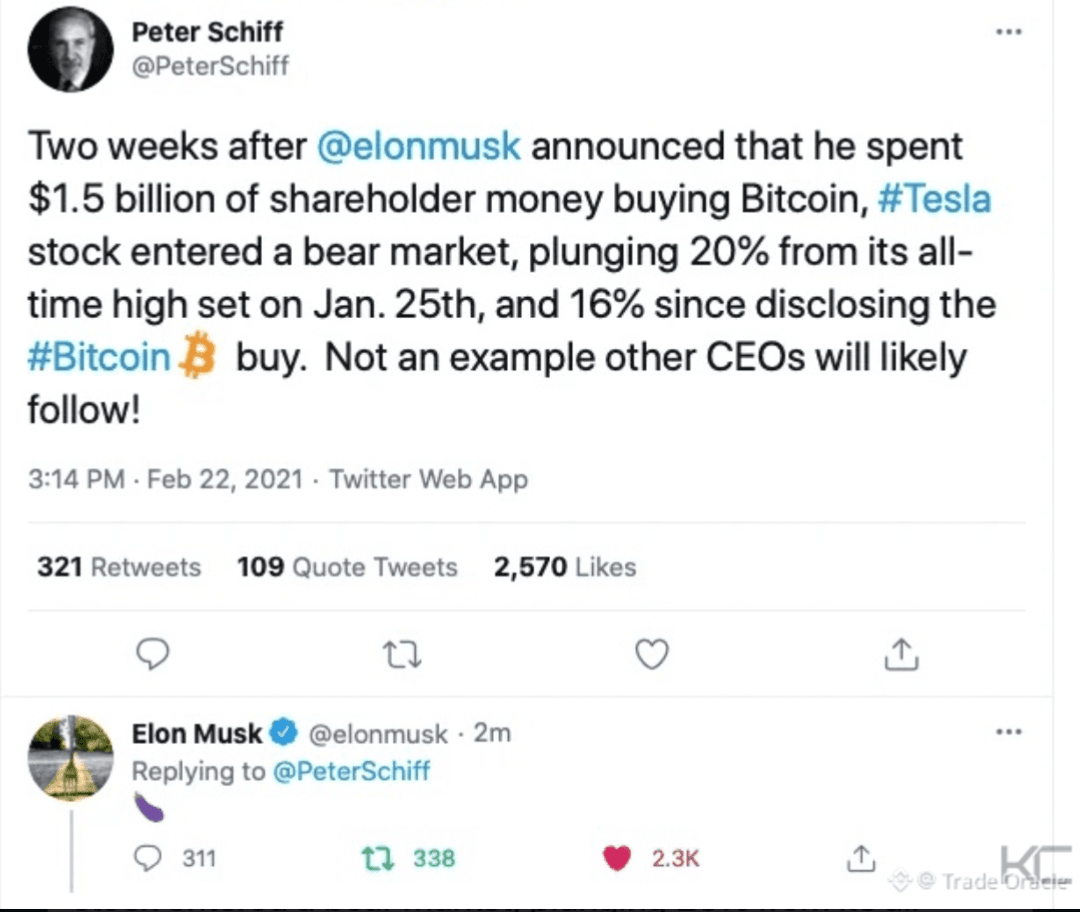Image resolution: width=1080 pixels, height=912 pixels.
Task: Click the share icon under the main tweet
Action: (902, 654)
